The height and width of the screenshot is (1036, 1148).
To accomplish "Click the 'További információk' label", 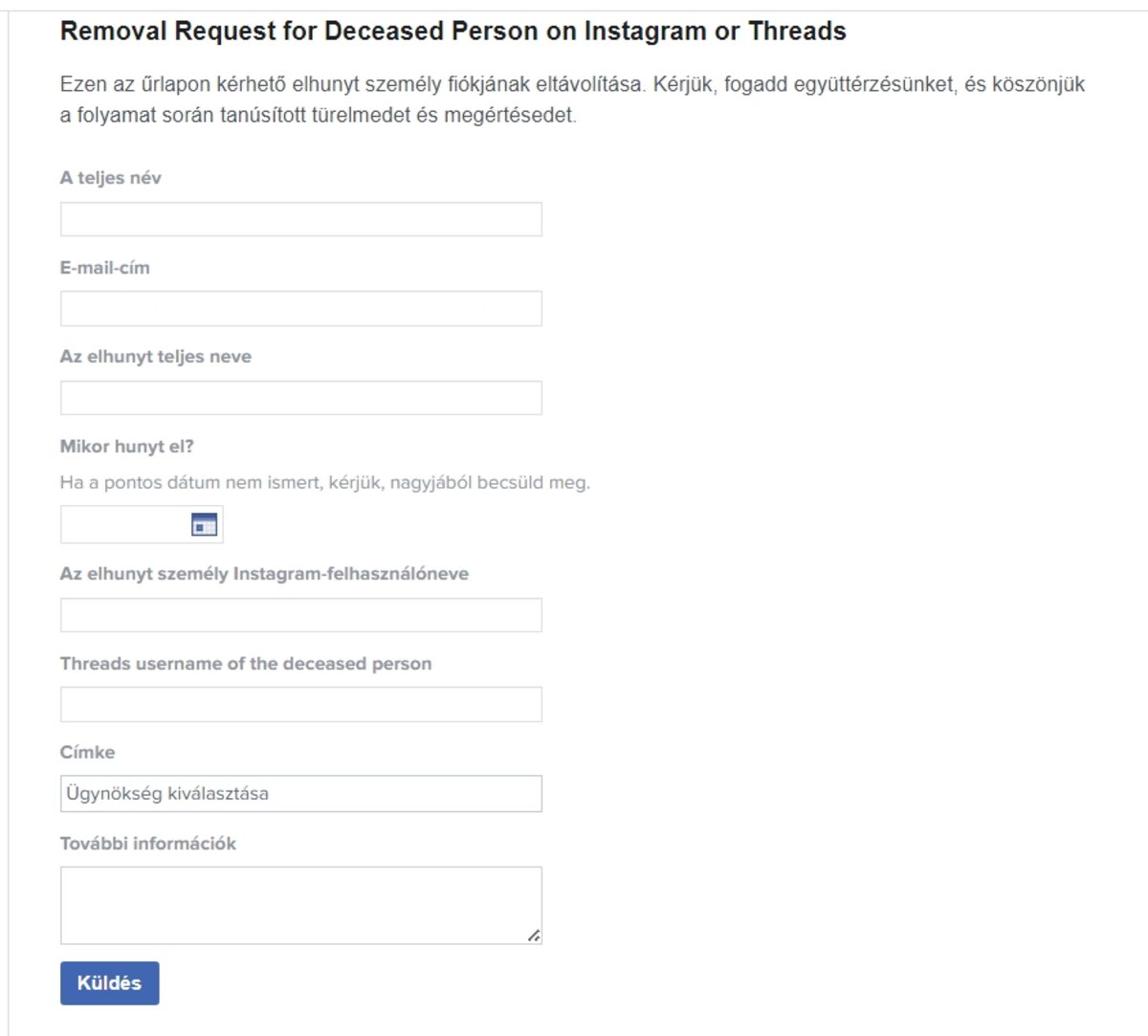I will point(147,844).
